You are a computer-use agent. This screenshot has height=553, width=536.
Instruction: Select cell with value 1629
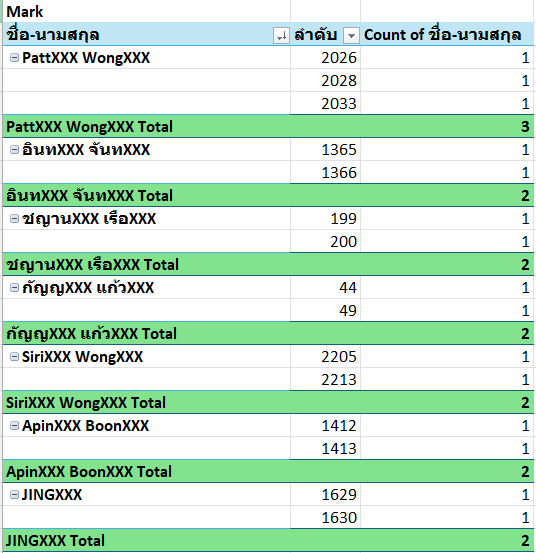325,495
